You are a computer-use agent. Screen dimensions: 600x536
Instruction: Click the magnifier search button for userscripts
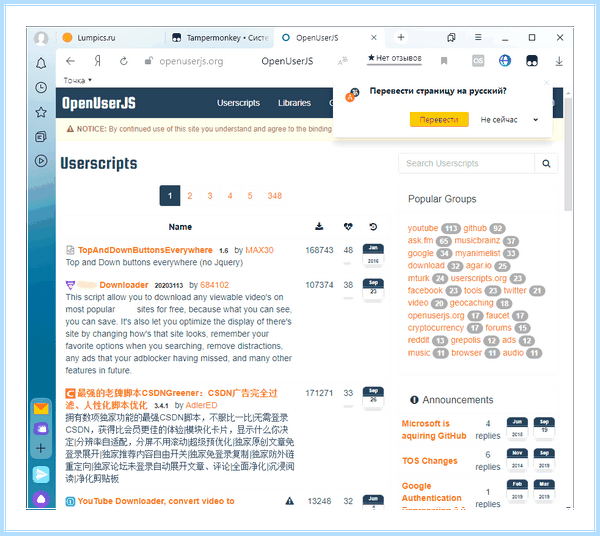pos(546,163)
